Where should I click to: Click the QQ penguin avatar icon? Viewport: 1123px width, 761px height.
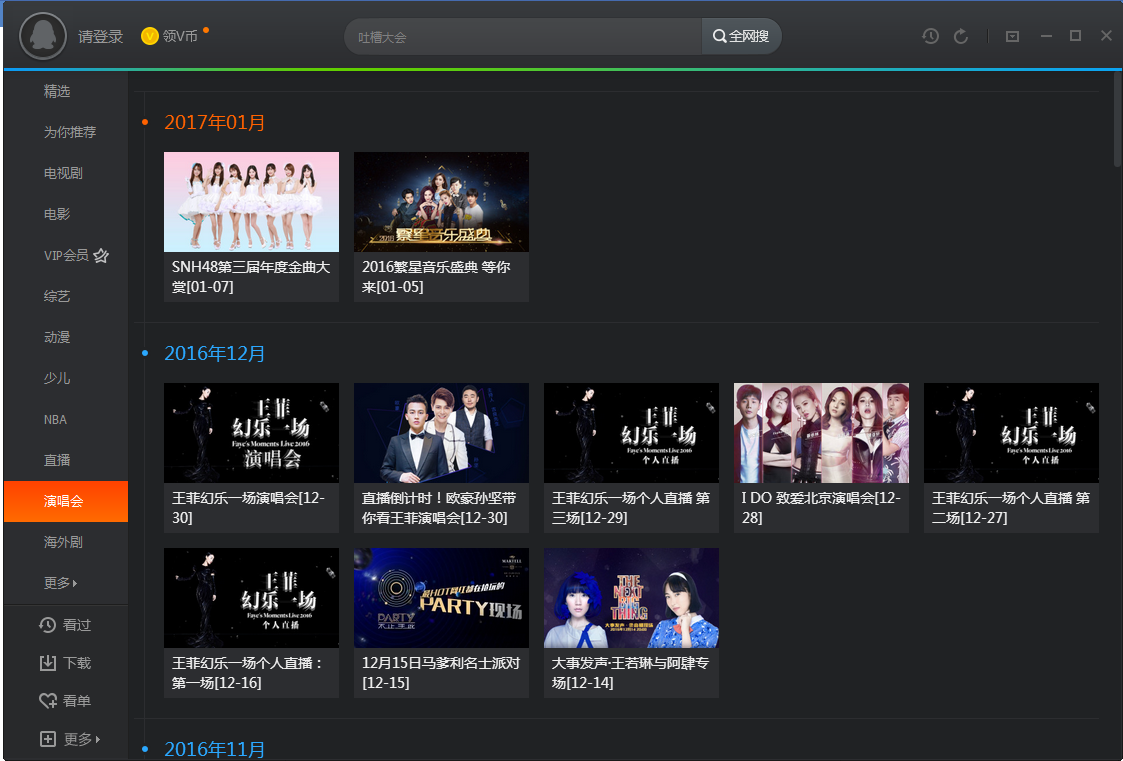(43, 36)
